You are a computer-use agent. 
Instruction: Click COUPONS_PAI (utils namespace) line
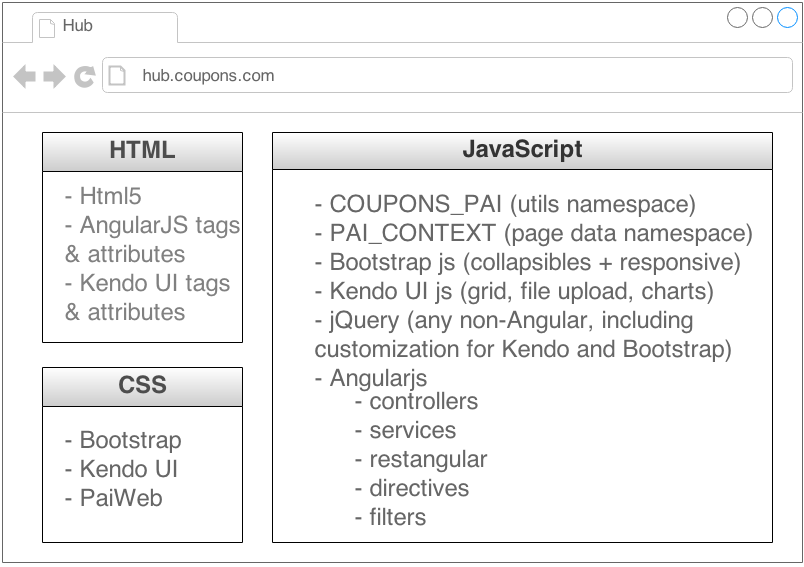tap(505, 204)
